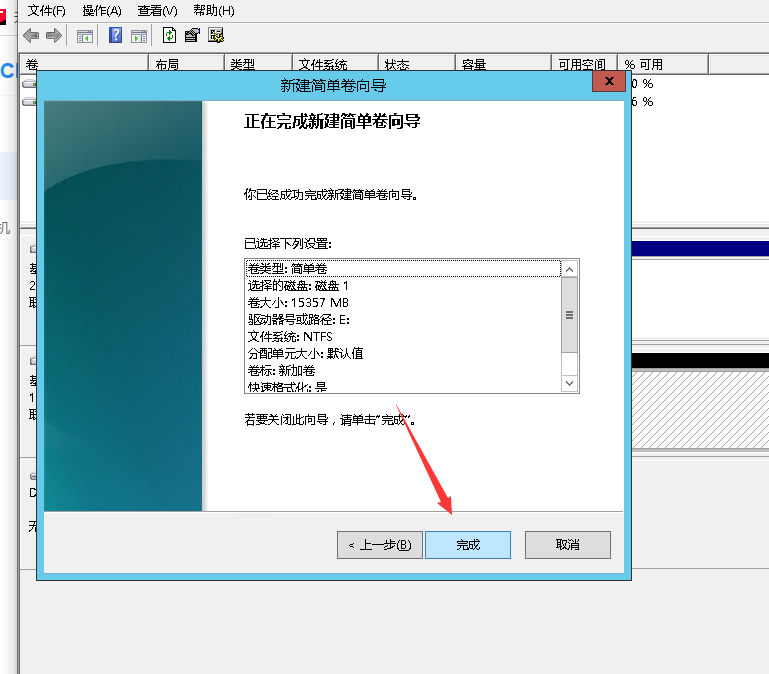The image size is (769, 674).
Task: Open the 帮助(H) menu
Action: pyautogui.click(x=213, y=10)
